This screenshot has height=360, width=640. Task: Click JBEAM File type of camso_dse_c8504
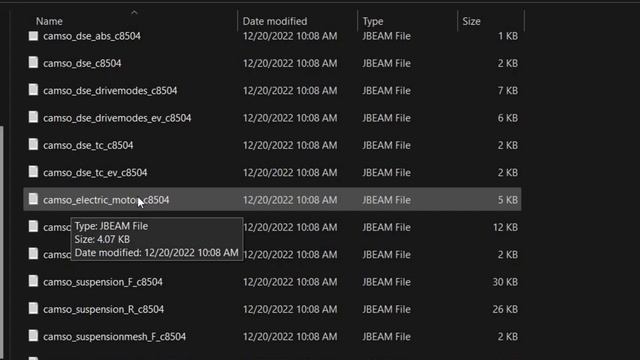pyautogui.click(x=386, y=63)
